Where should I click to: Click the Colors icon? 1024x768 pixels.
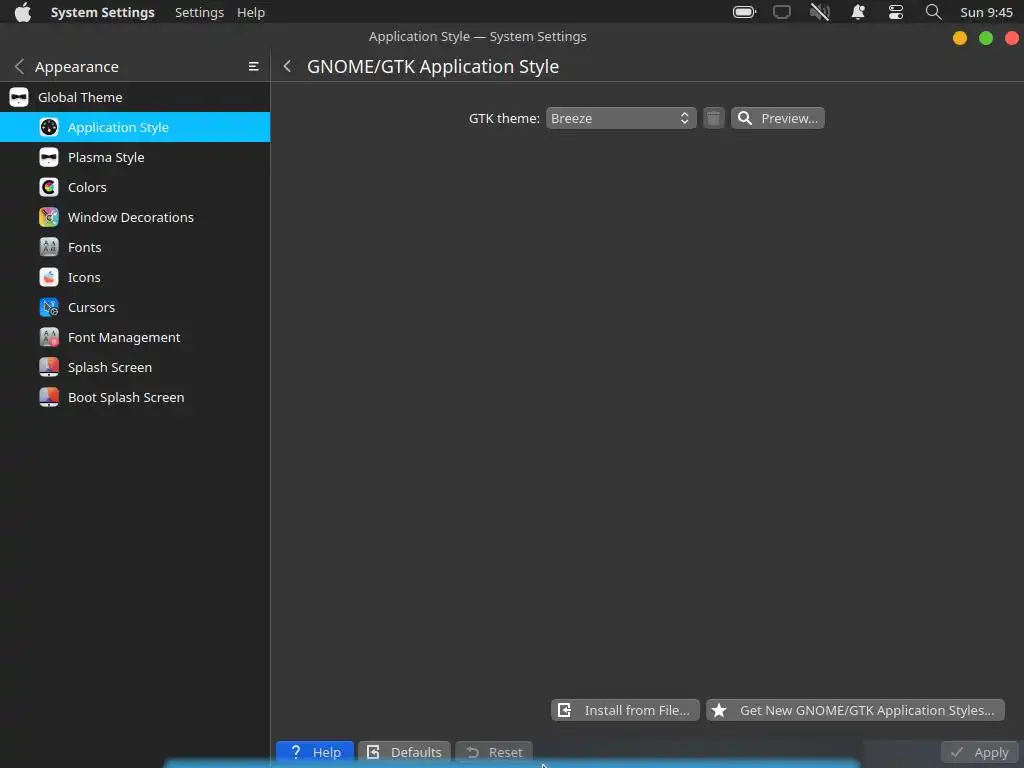[x=49, y=187]
